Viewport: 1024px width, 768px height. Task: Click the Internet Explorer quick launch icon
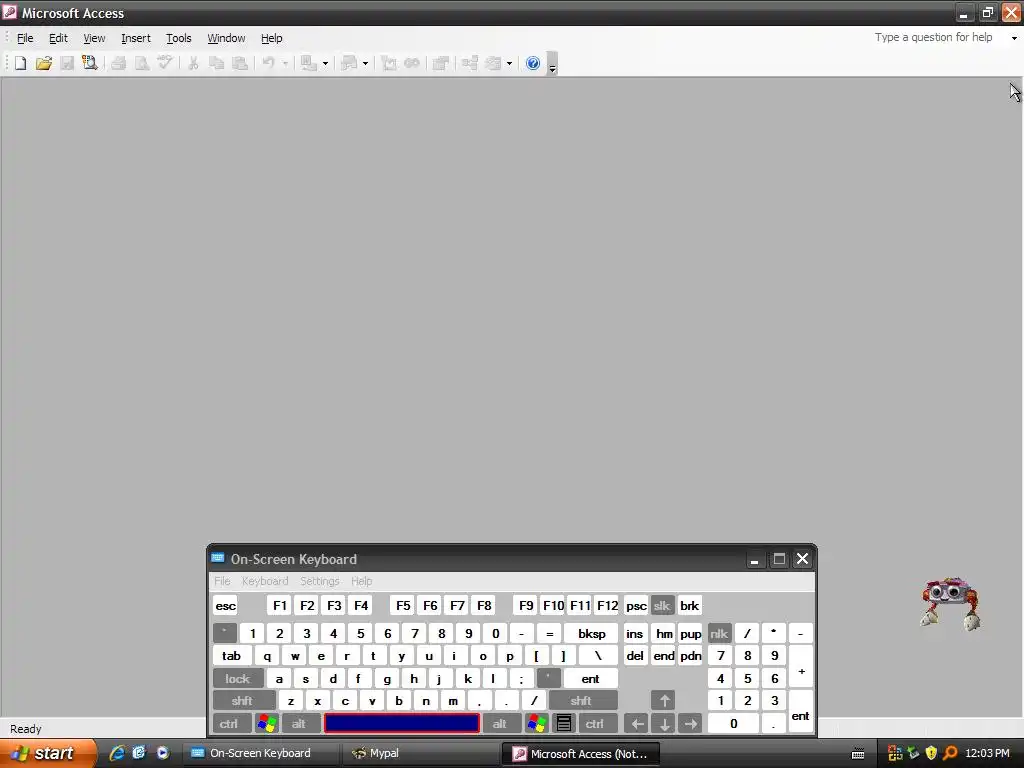pos(117,753)
